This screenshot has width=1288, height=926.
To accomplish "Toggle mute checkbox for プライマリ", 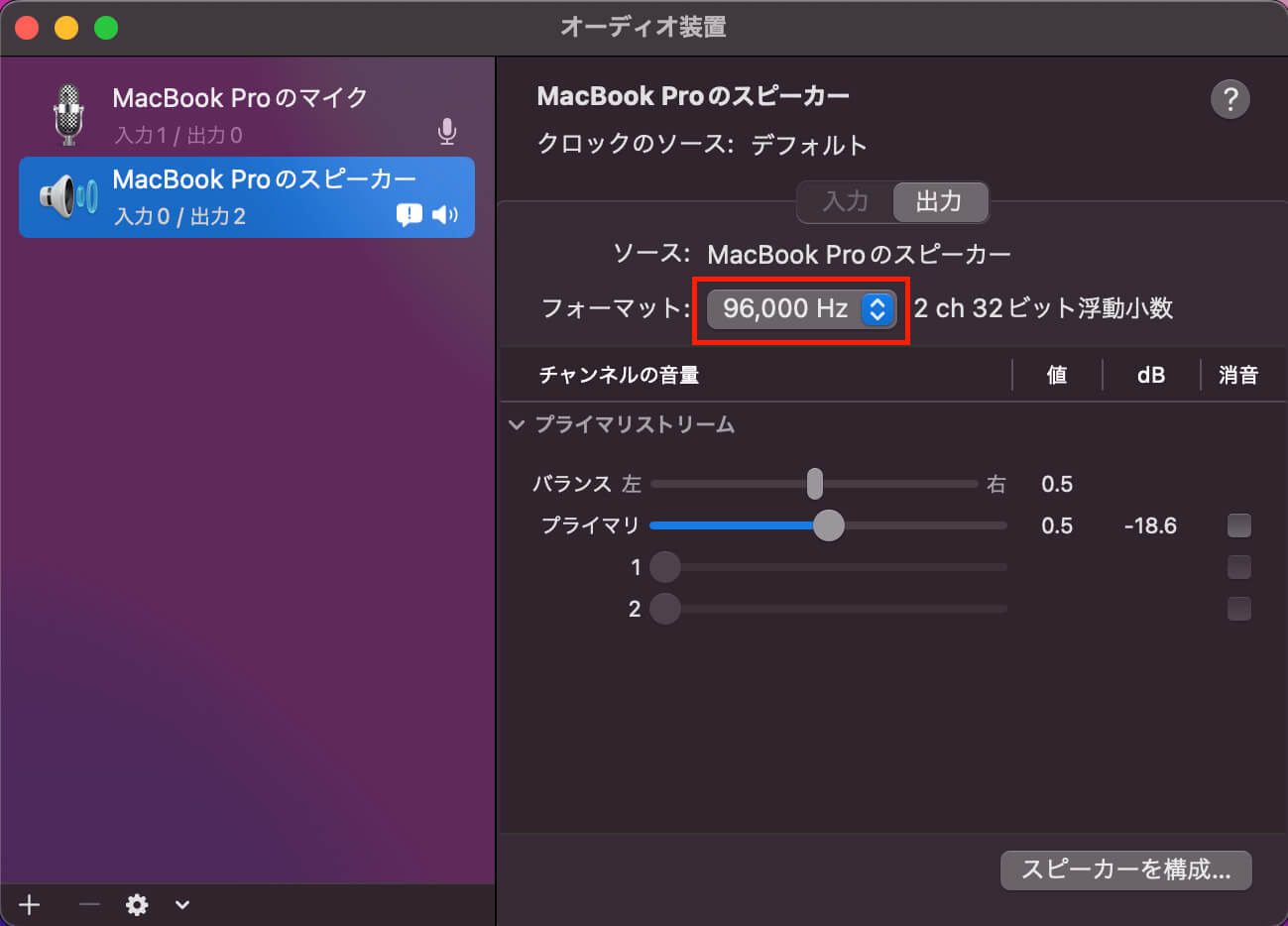I will click(1239, 525).
